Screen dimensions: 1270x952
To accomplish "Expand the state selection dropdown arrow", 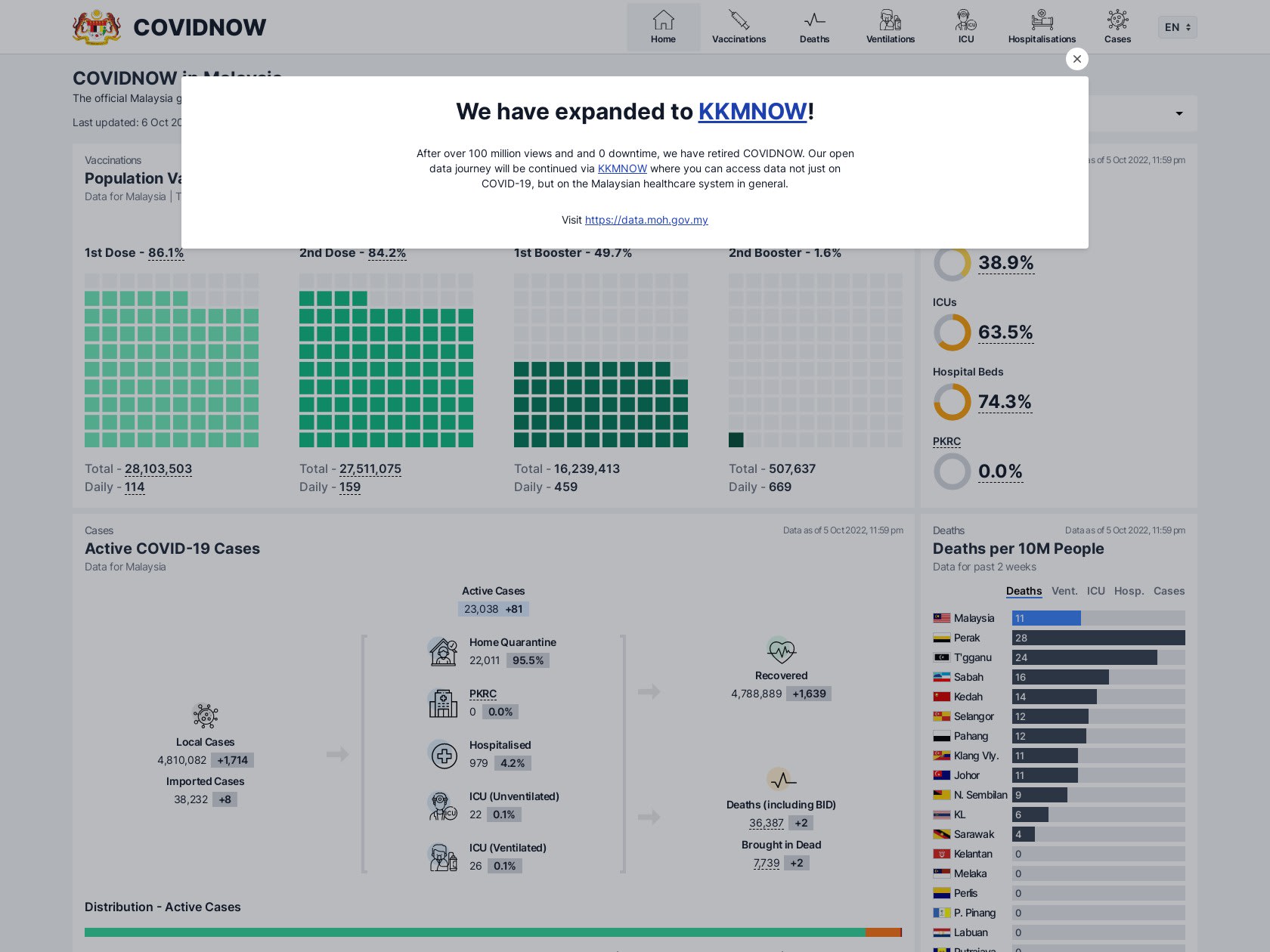I will point(1179,113).
